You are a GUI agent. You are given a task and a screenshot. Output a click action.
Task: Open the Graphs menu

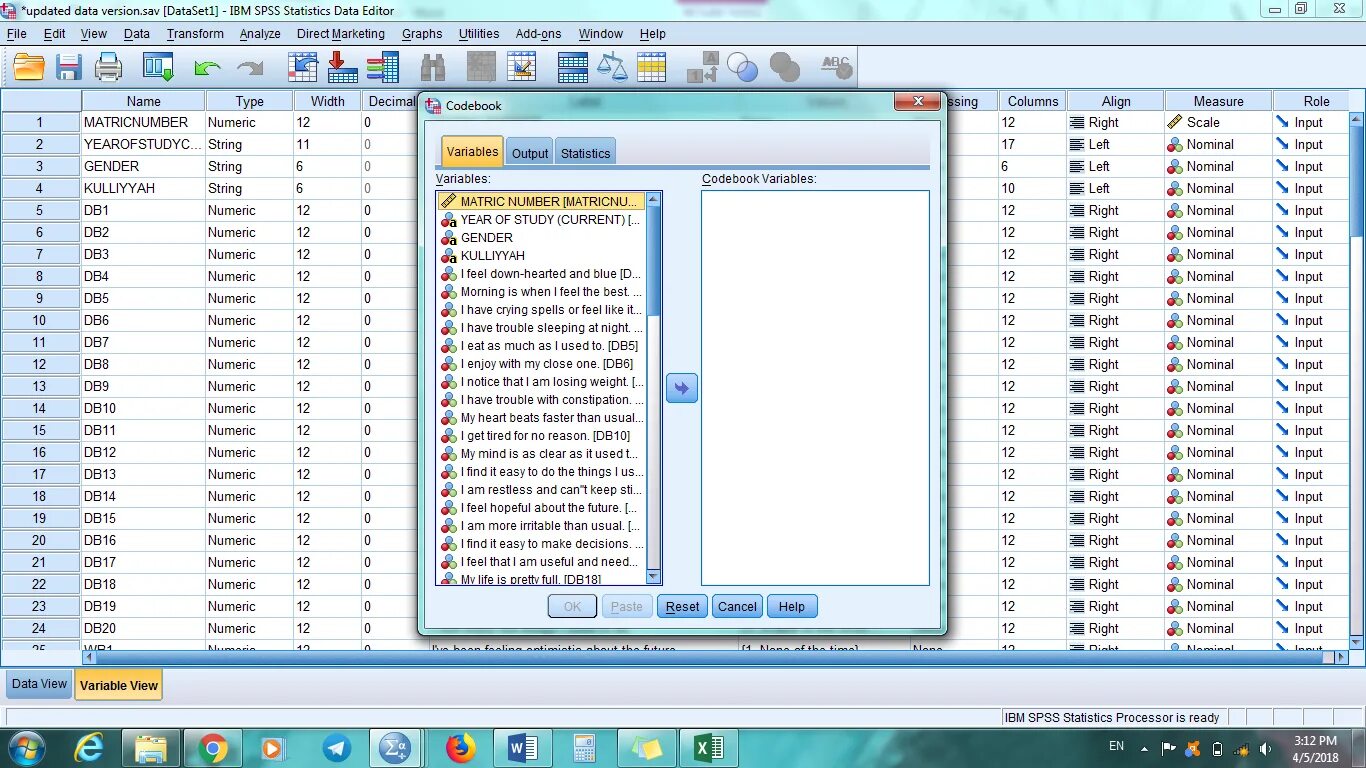pos(422,33)
